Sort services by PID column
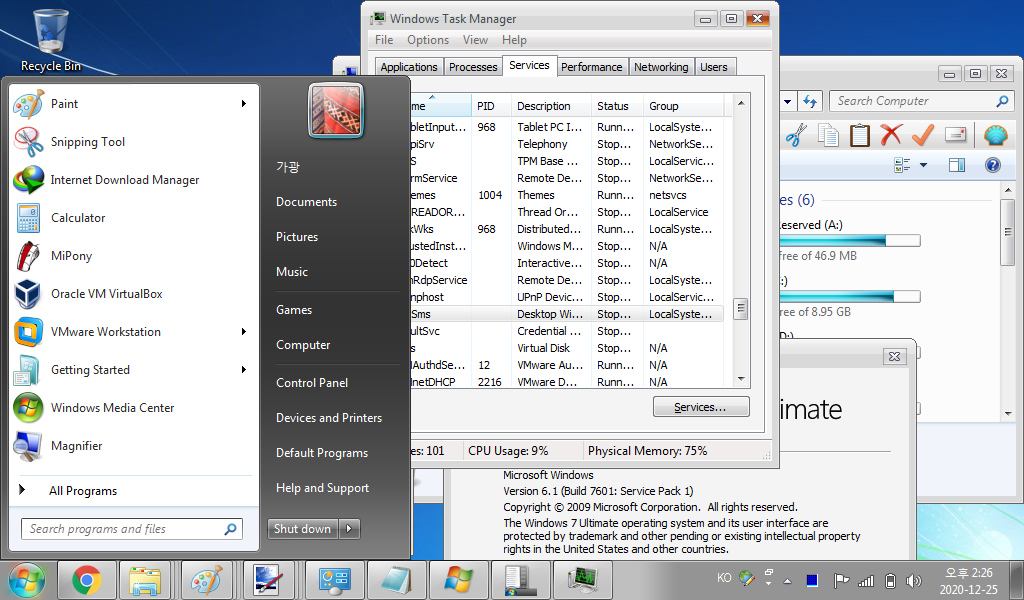The height and width of the screenshot is (600, 1024). pyautogui.click(x=491, y=106)
